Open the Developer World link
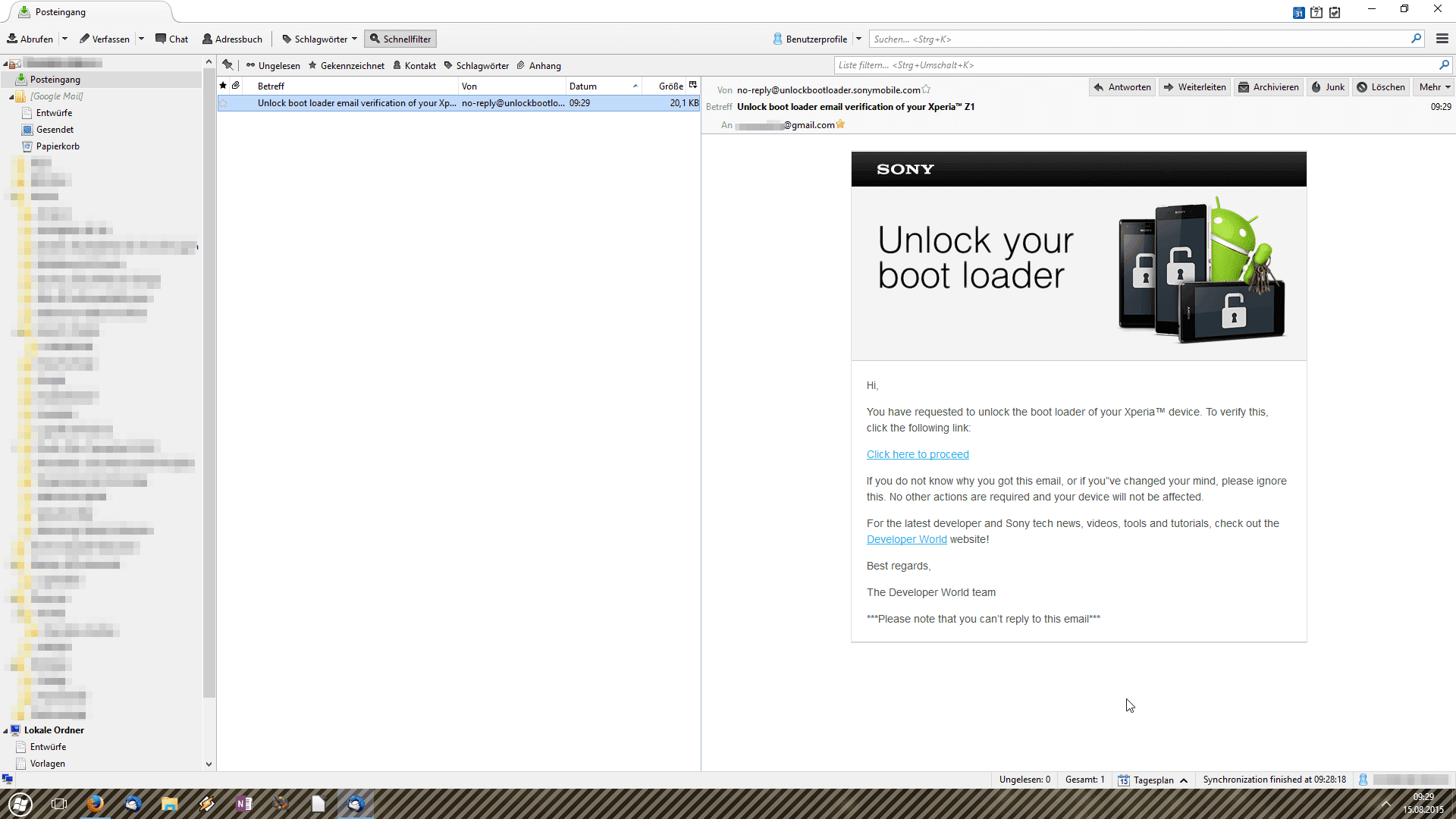 pos(906,539)
